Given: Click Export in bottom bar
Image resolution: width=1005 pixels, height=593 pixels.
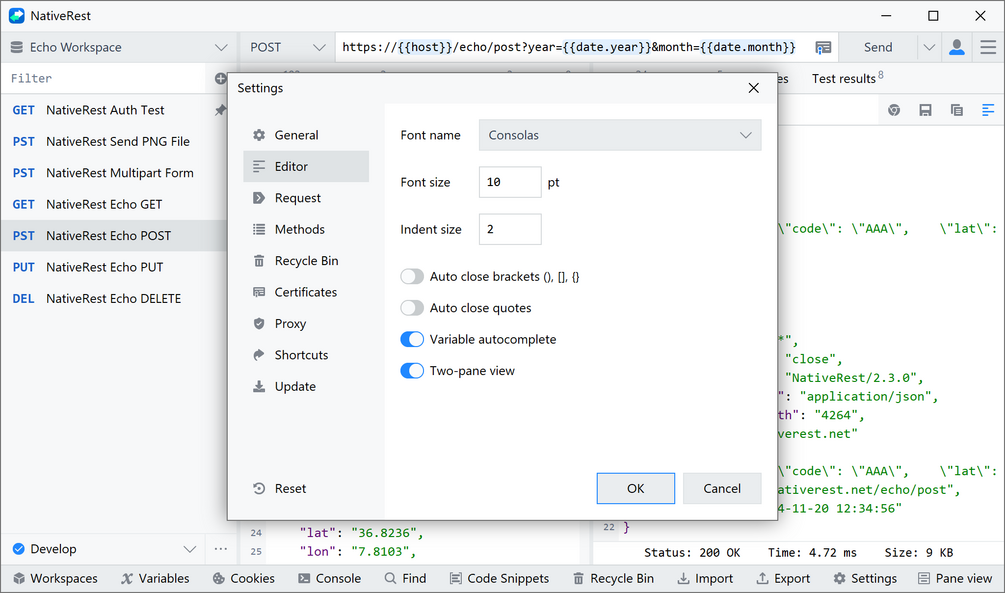Looking at the screenshot, I should [783, 579].
